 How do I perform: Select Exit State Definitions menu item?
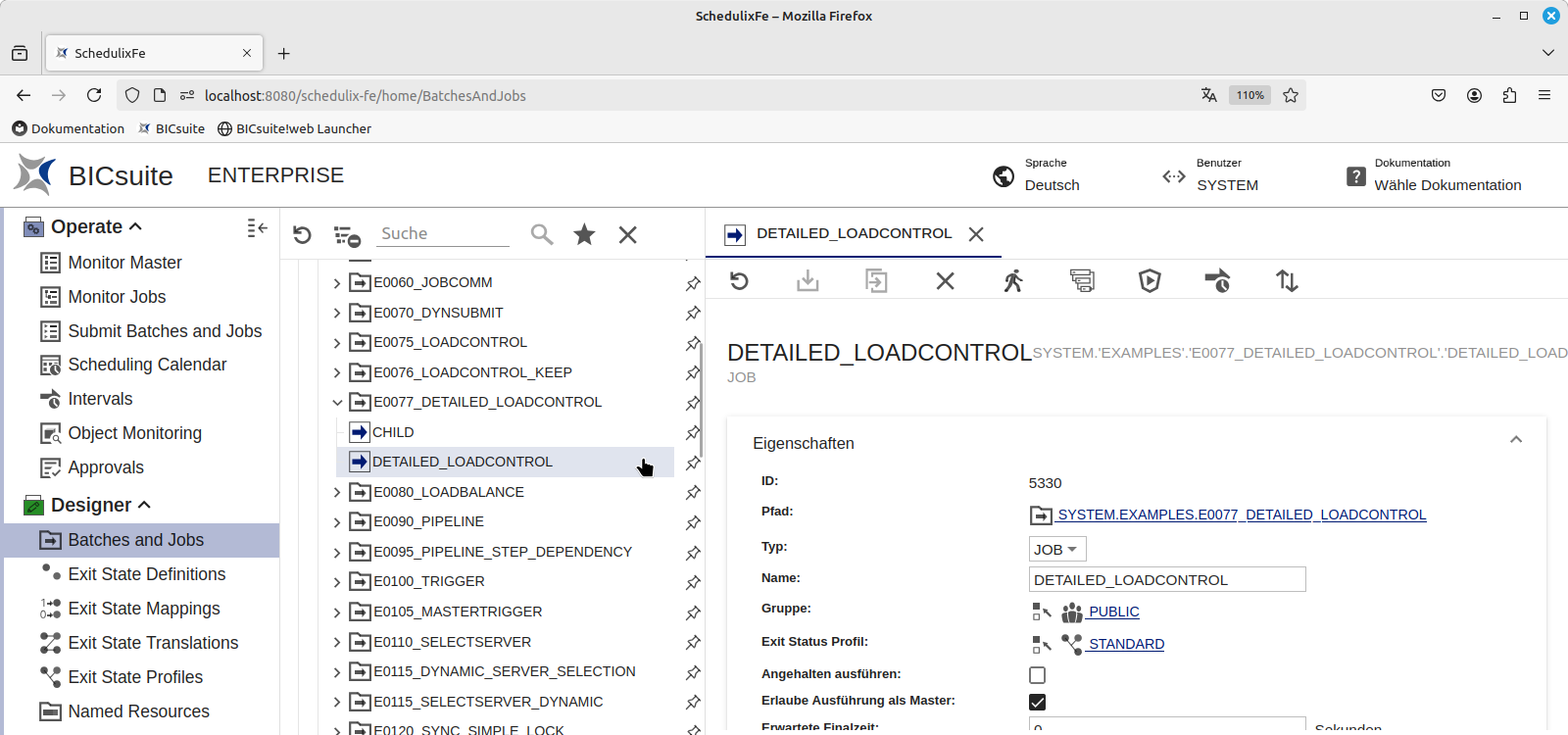[146, 574]
